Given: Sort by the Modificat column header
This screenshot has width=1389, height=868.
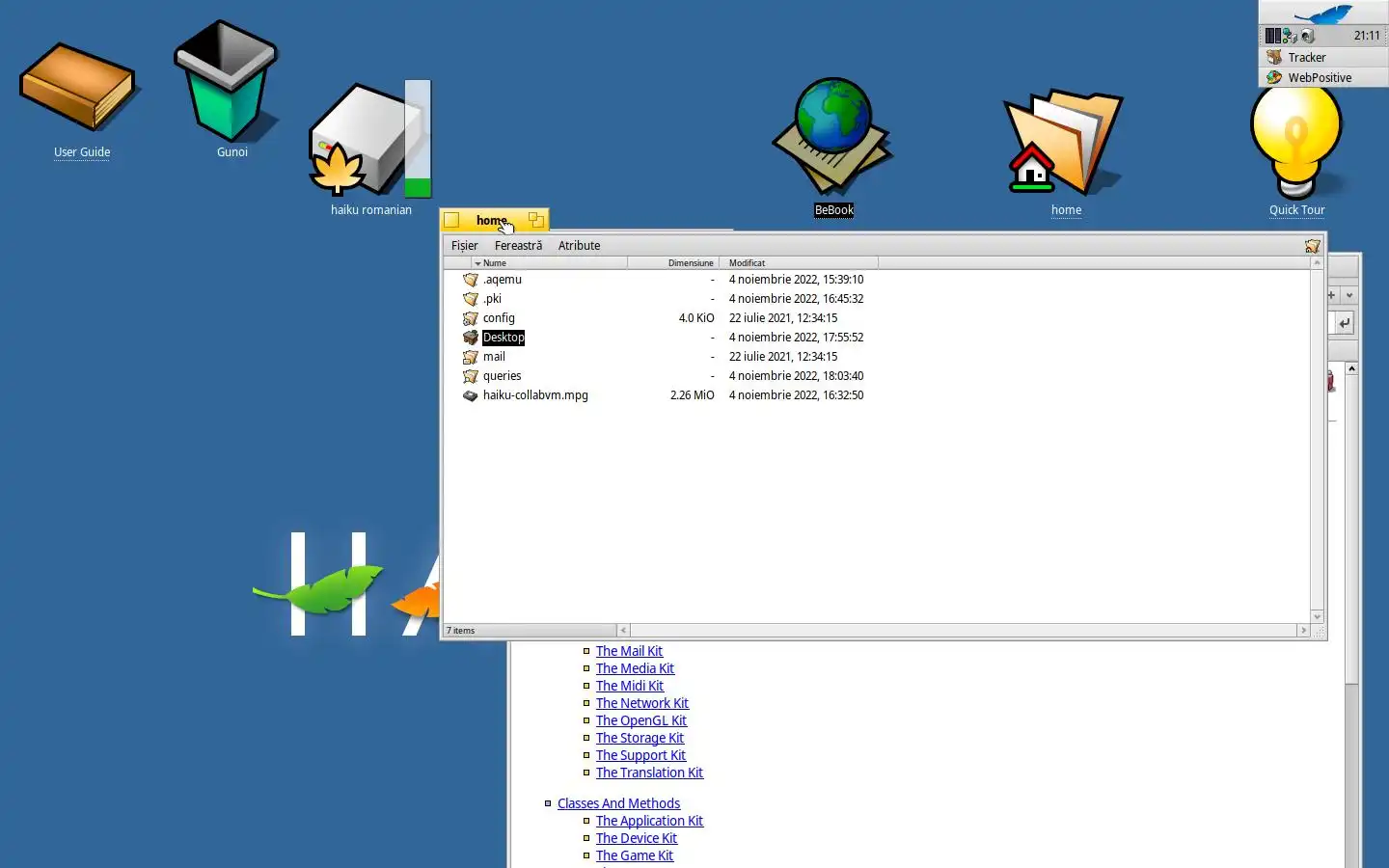Looking at the screenshot, I should tap(799, 262).
